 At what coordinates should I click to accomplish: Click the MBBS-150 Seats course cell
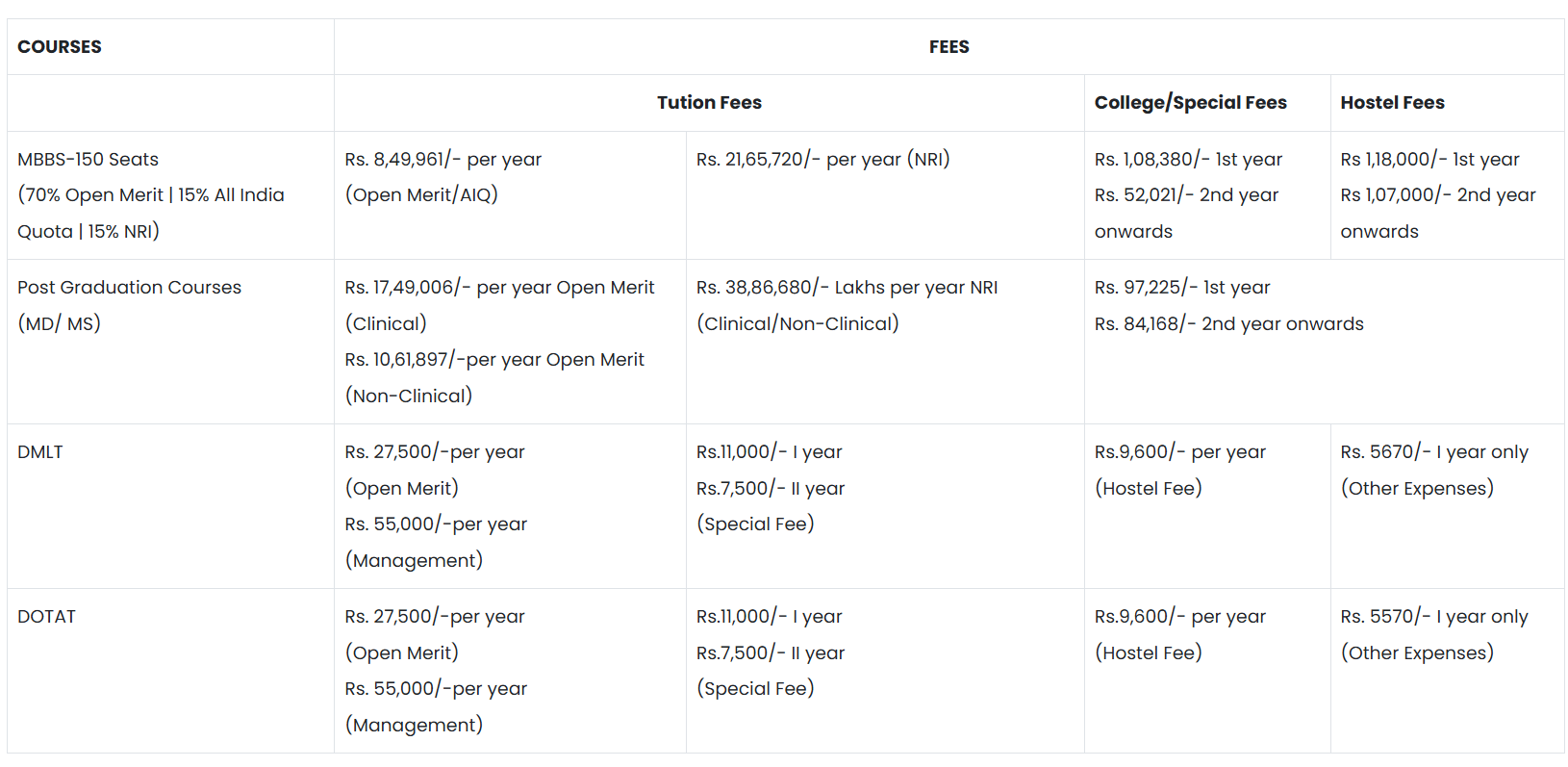click(89, 160)
